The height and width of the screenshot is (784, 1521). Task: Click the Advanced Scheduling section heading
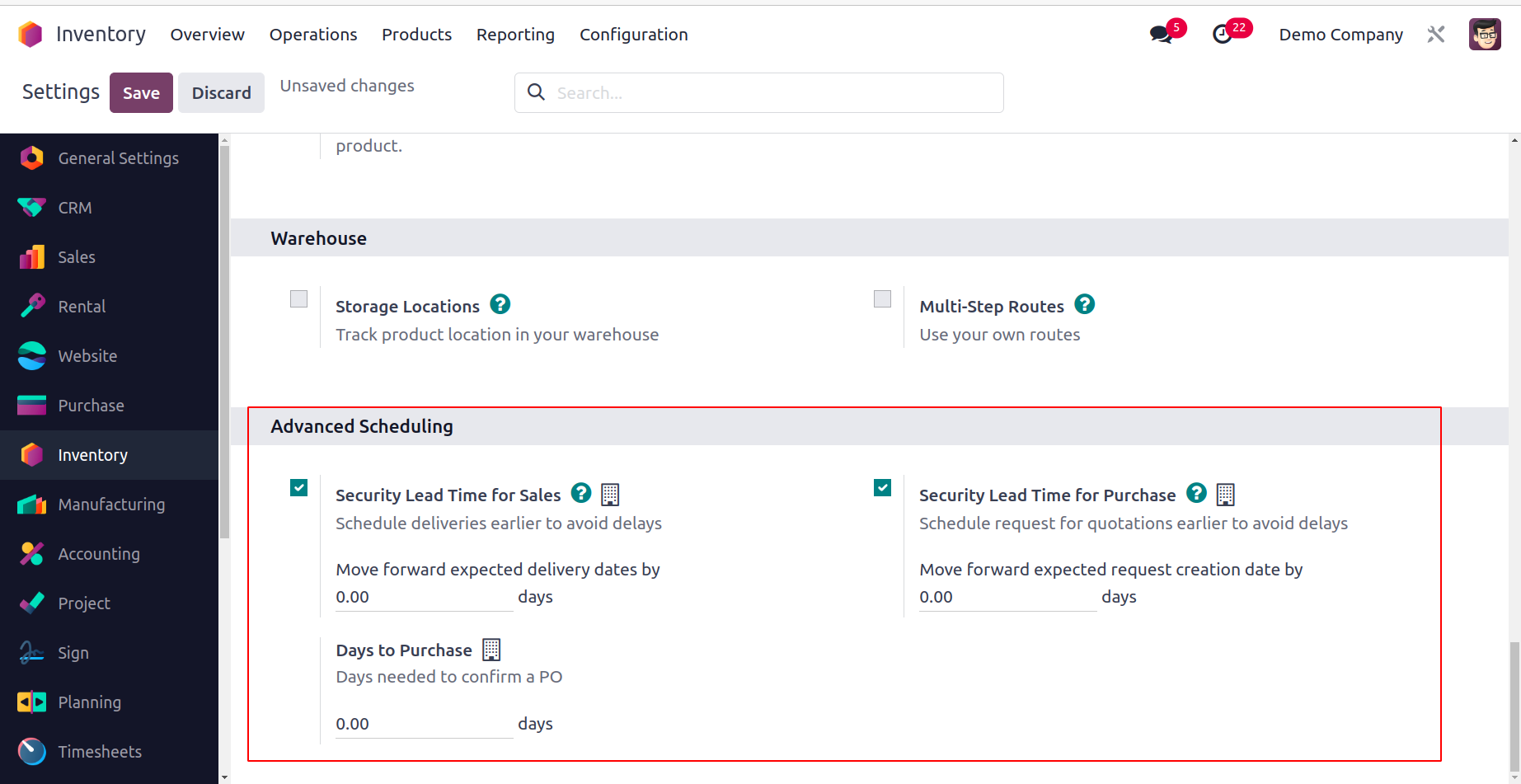362,426
